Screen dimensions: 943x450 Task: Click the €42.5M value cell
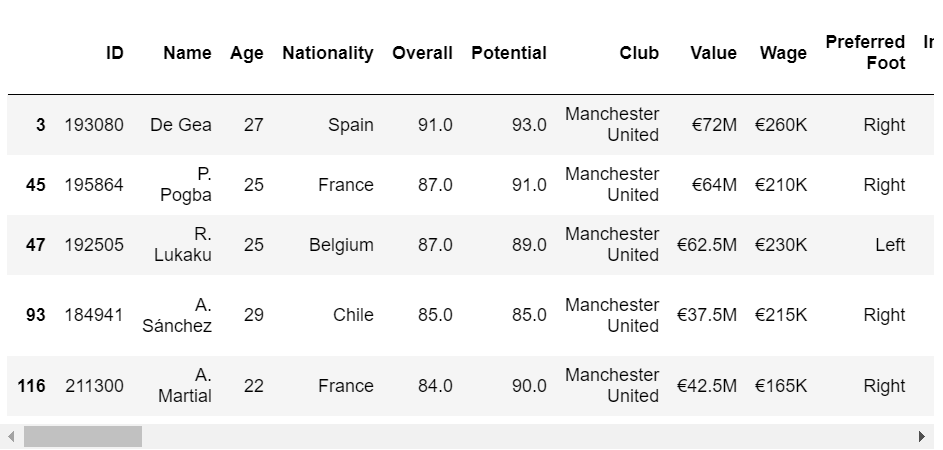707,386
